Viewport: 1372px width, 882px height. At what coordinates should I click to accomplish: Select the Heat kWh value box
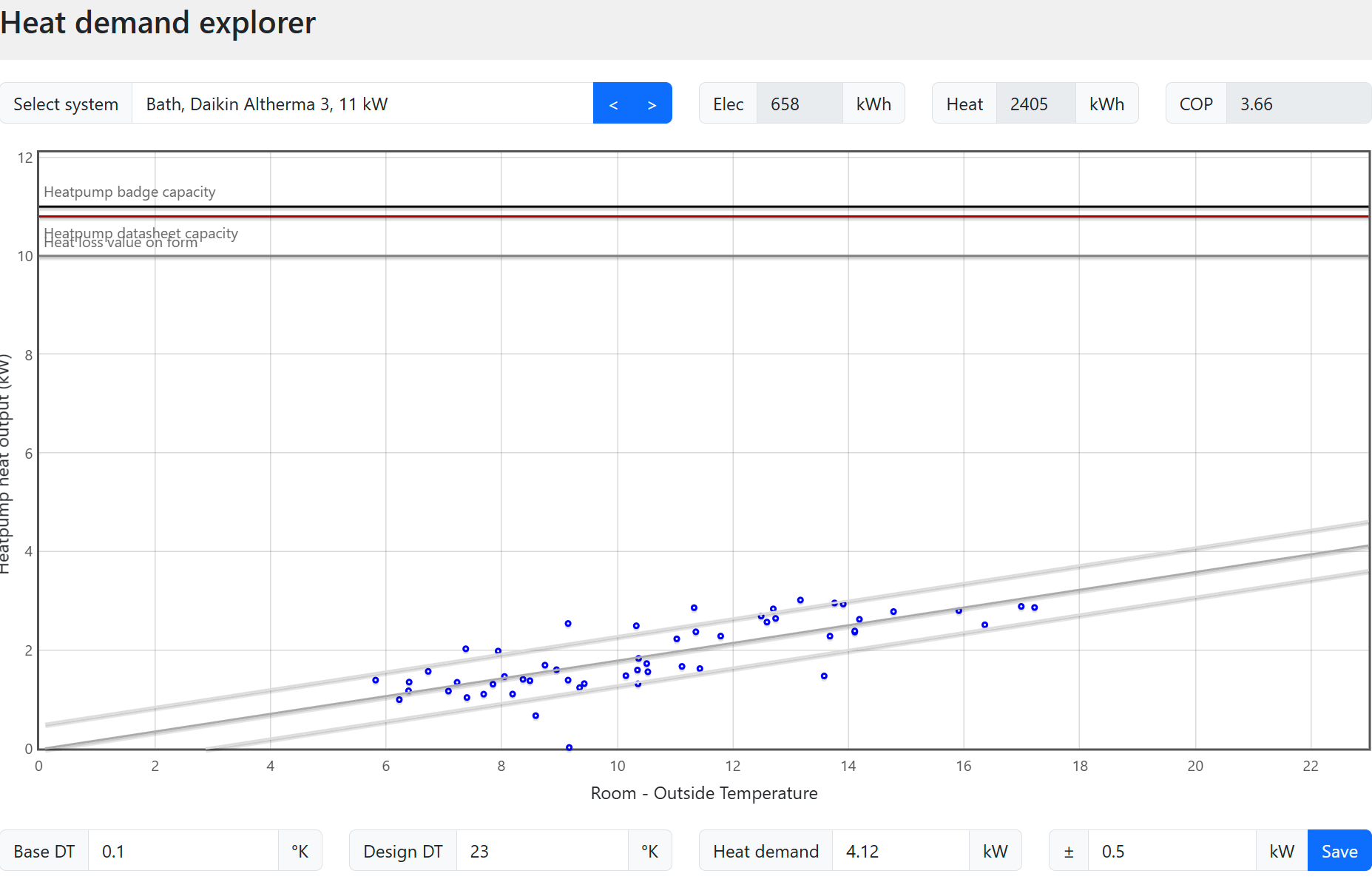1035,104
